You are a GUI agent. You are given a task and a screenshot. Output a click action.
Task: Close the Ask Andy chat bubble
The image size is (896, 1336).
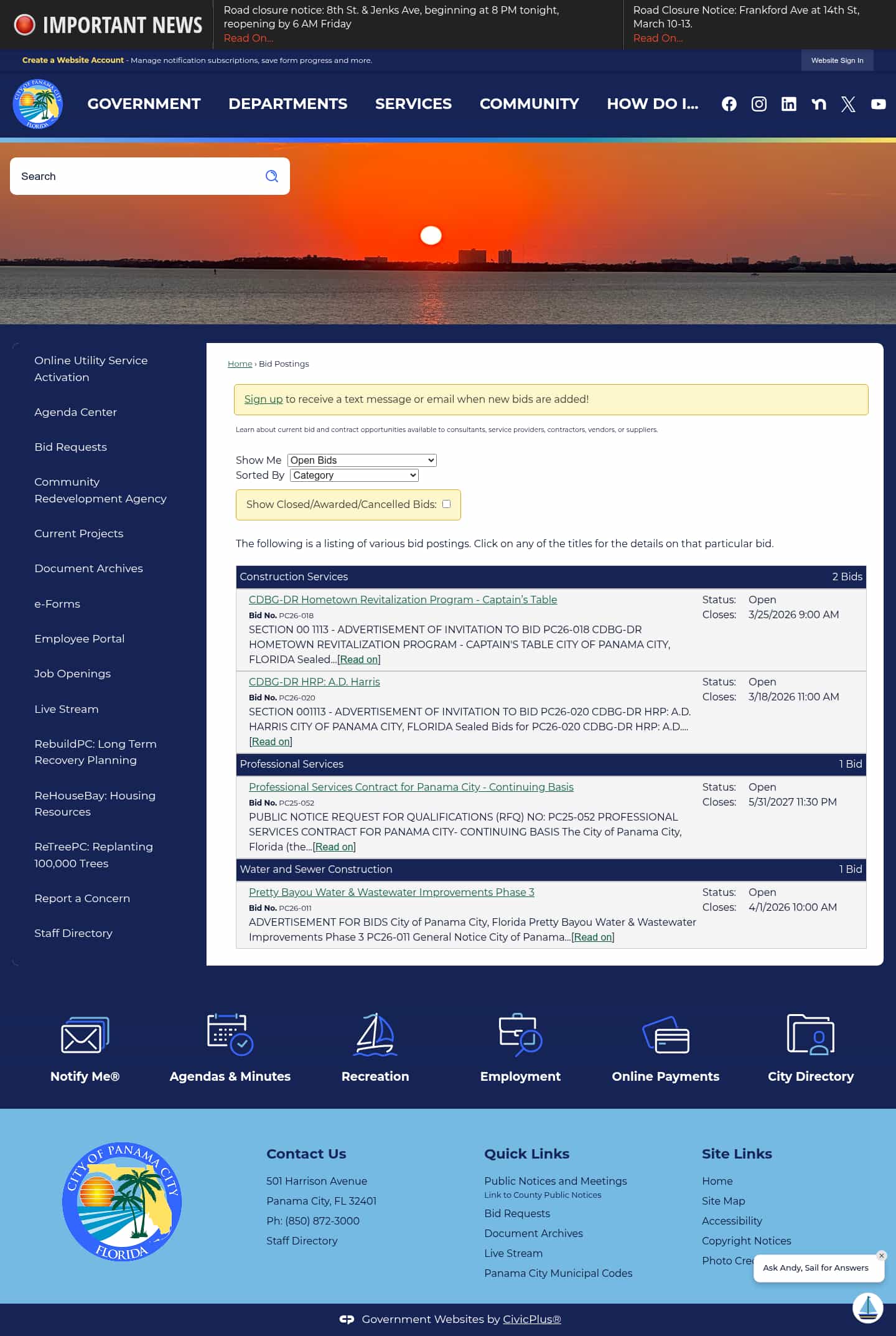click(x=881, y=1256)
